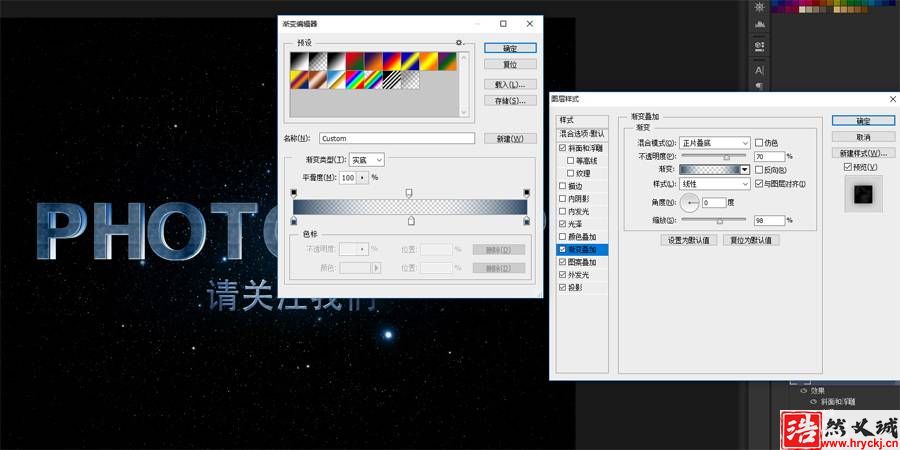Click the gradient bar in Gradient Editor
This screenshot has height=450, width=900.
[x=410, y=207]
